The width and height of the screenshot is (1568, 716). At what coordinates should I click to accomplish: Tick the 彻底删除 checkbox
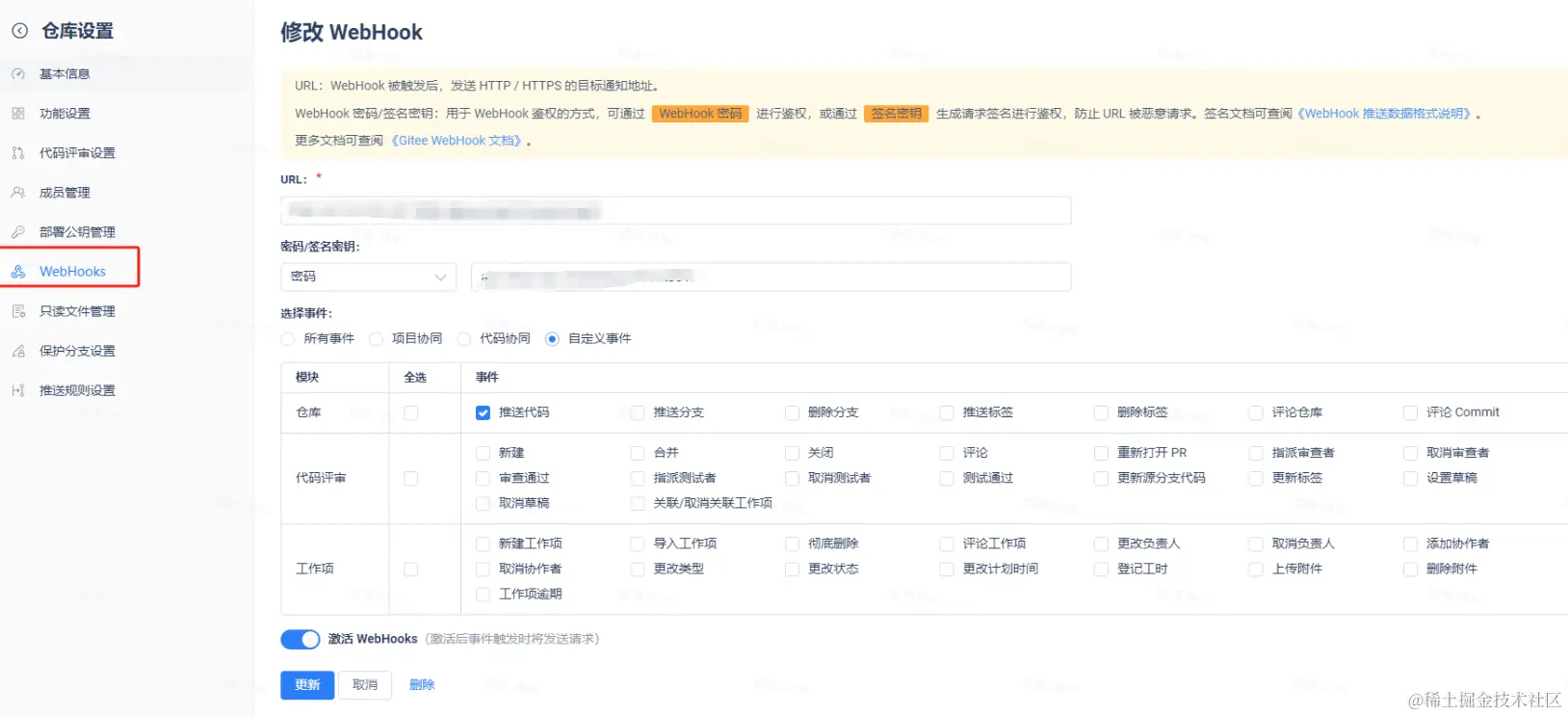click(792, 544)
